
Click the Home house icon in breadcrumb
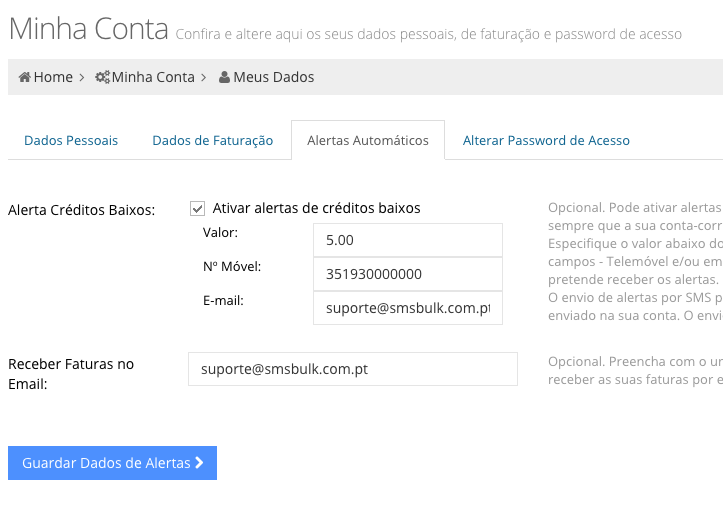pyautogui.click(x=24, y=77)
